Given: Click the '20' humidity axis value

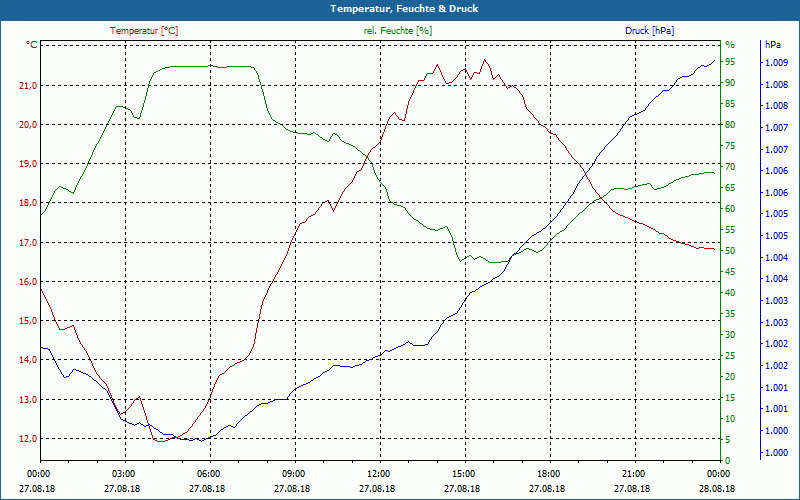Looking at the screenshot, I should point(730,377).
